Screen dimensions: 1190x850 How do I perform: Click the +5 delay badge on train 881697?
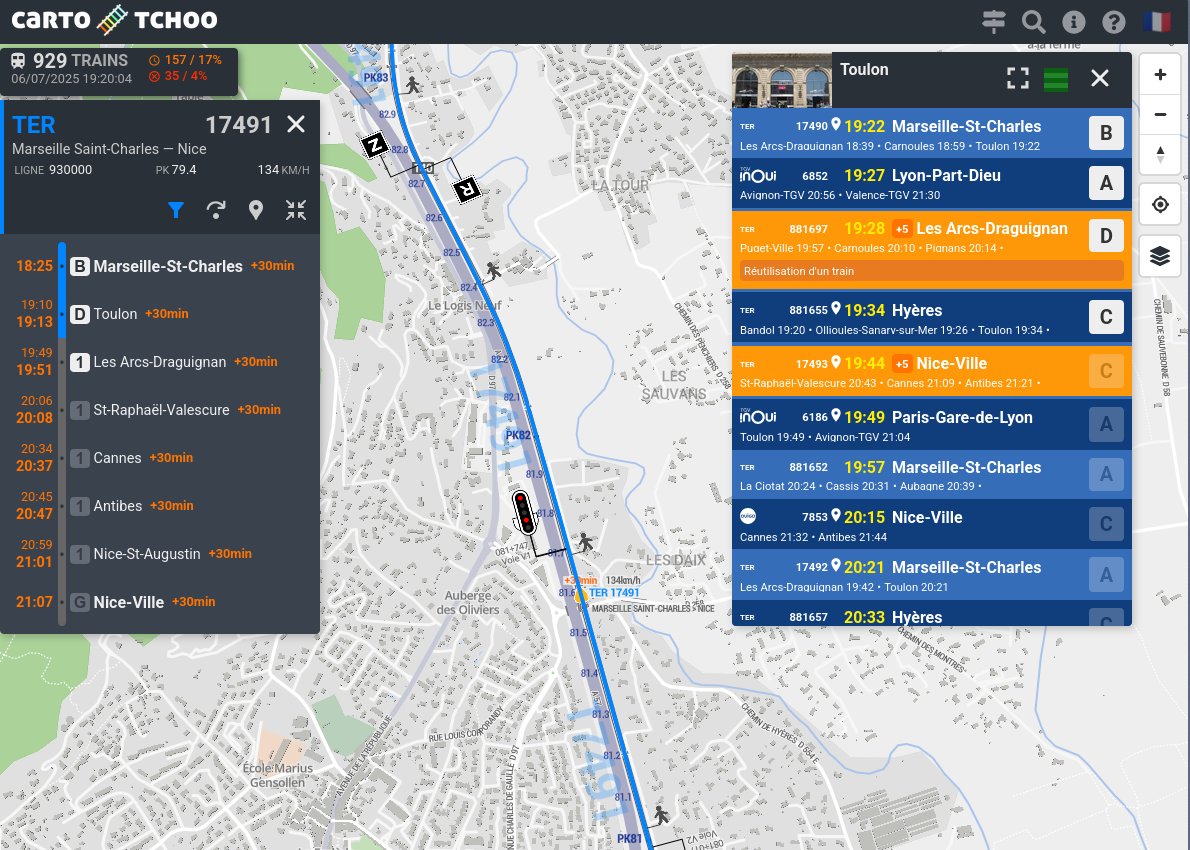902,229
